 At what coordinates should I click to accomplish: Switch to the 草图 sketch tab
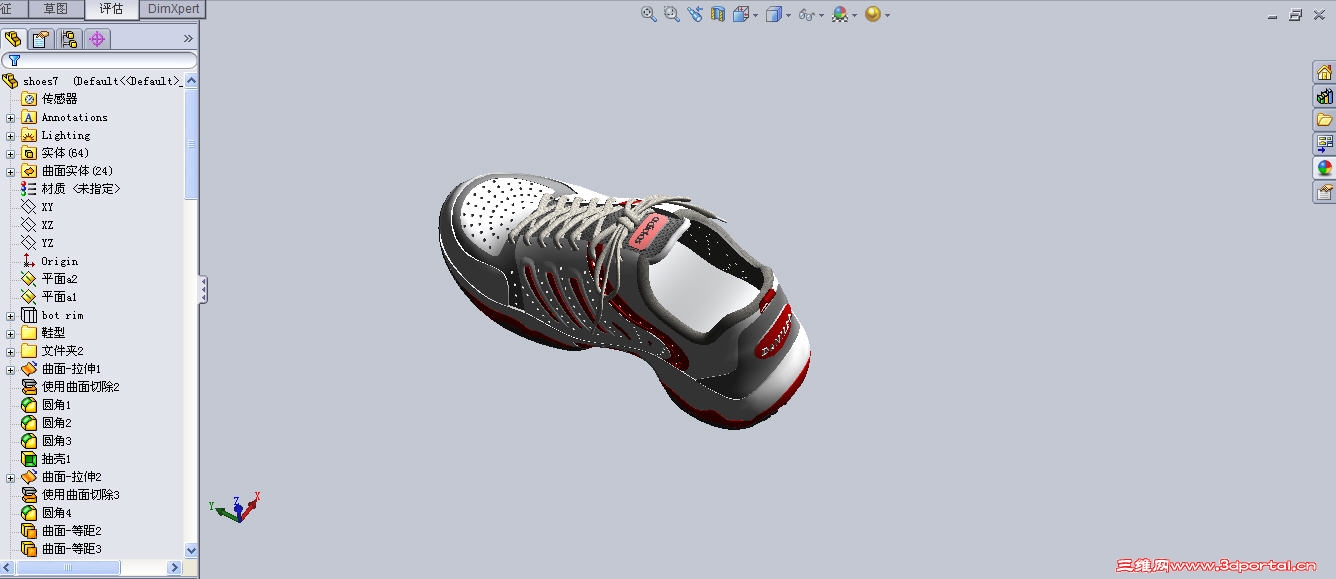(56, 9)
